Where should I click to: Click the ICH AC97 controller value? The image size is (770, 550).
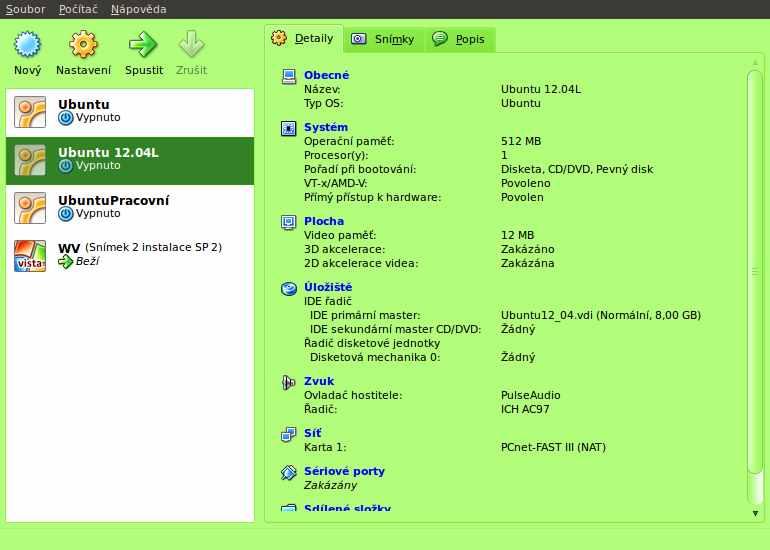tap(525, 409)
